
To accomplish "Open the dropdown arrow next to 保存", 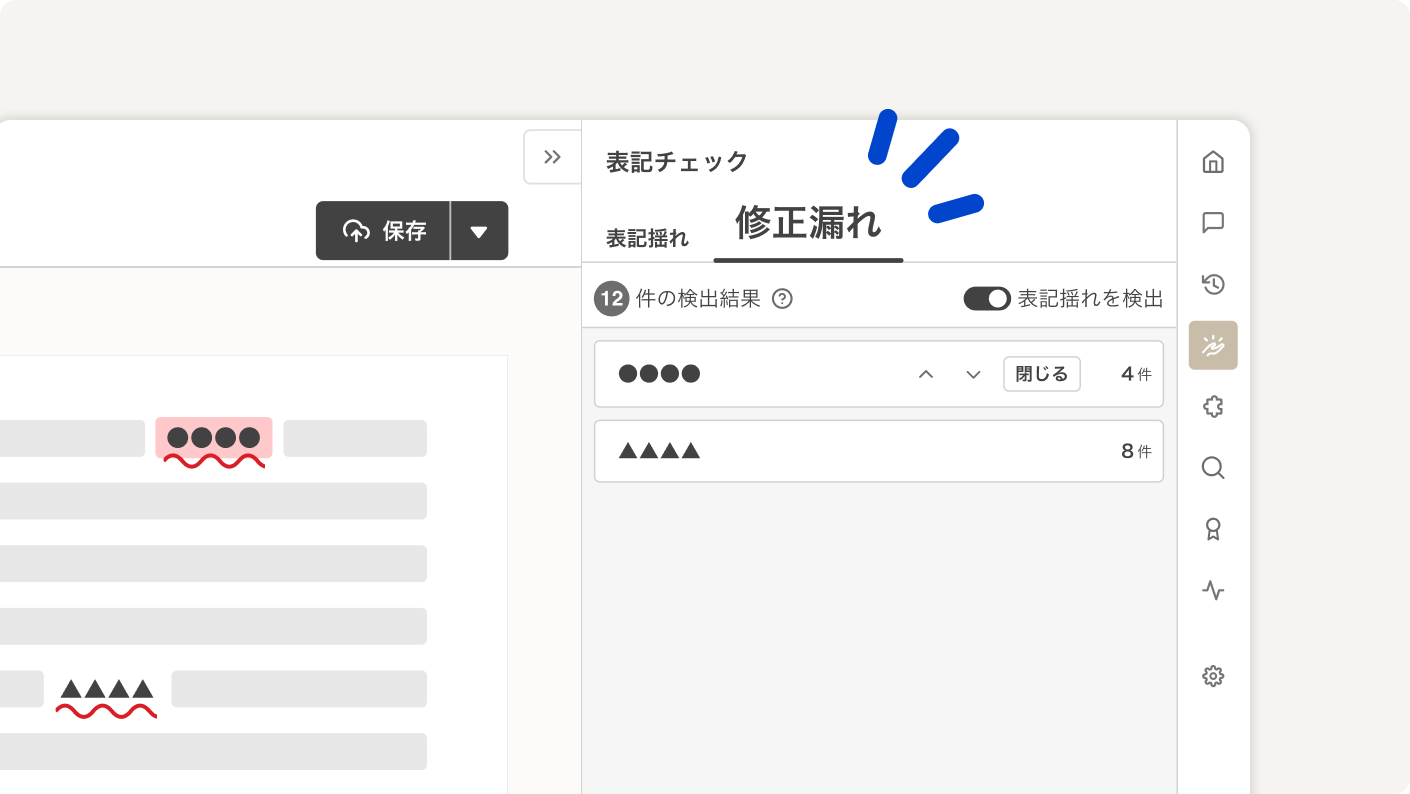I will pos(480,231).
